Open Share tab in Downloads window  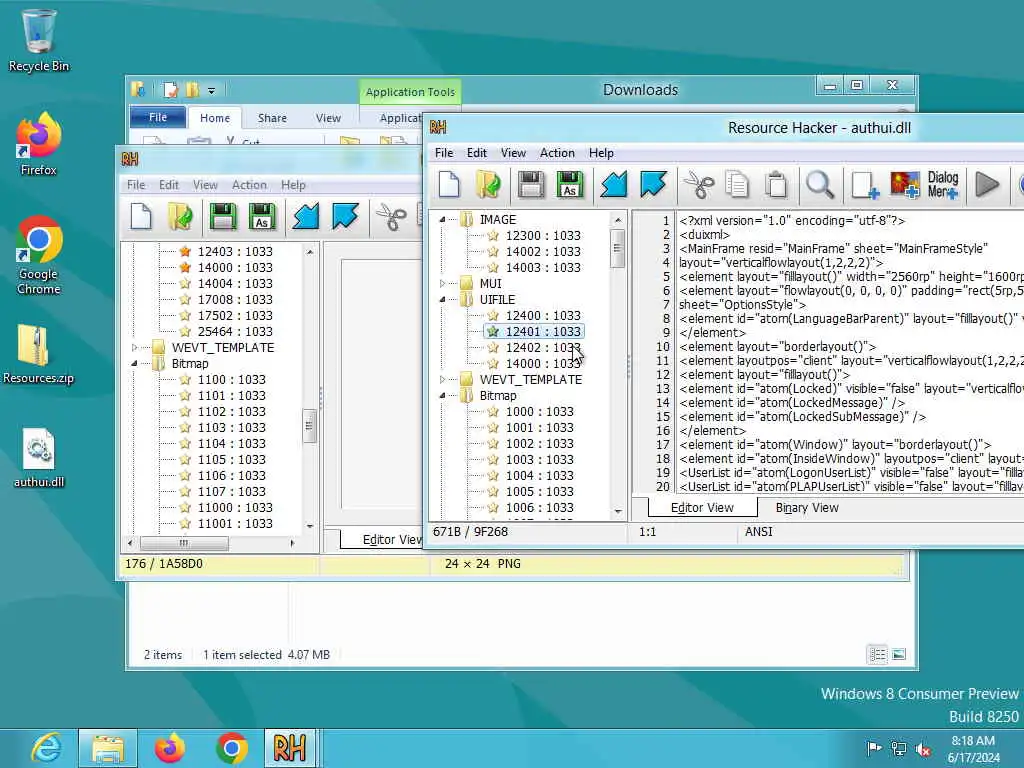click(272, 118)
